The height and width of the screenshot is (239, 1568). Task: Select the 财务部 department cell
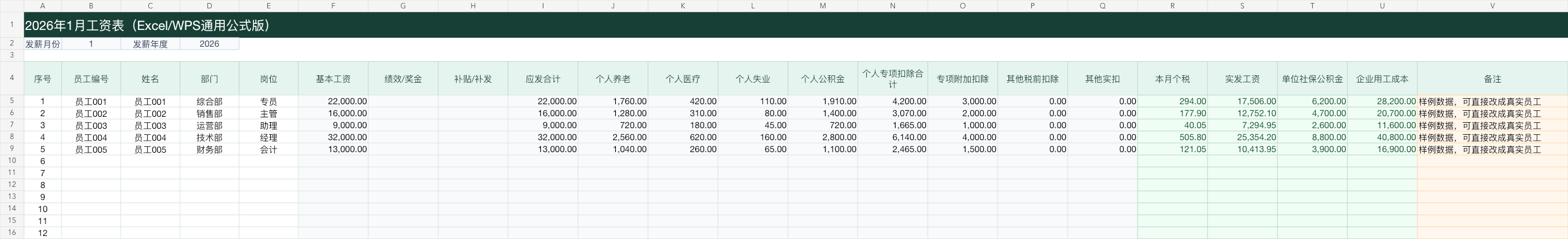pos(209,149)
